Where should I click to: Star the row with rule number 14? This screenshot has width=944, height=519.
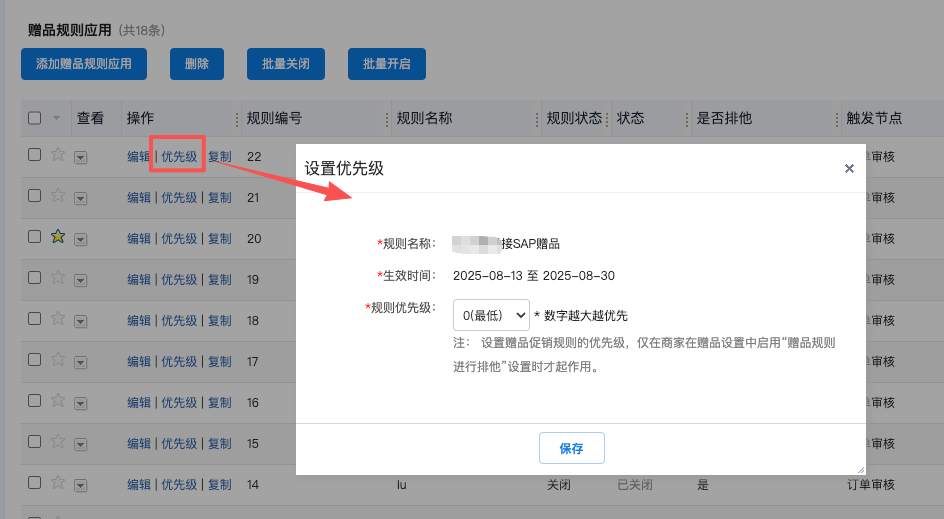[x=58, y=483]
